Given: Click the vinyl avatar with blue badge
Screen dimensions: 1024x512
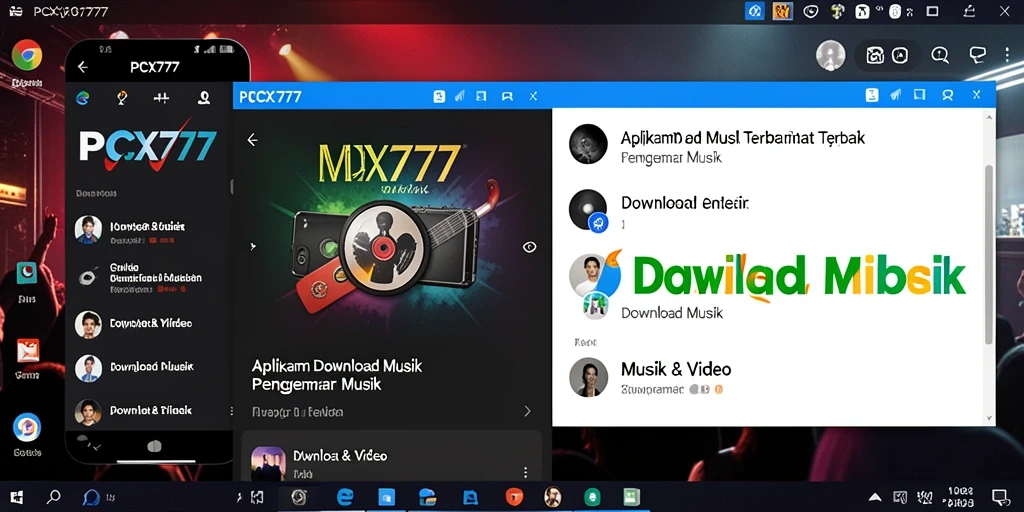Looking at the screenshot, I should click(588, 210).
